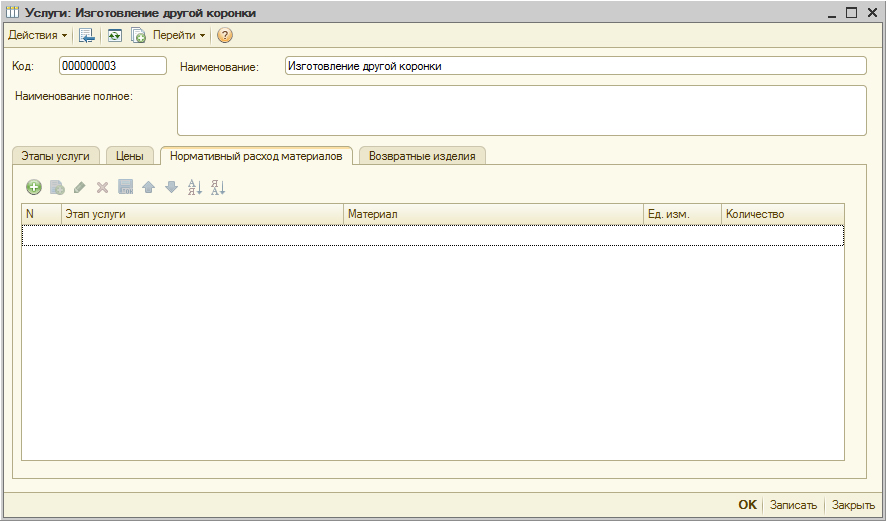Click into the Наименование полное text field
Screen dimensions: 887x522
coord(521,110)
